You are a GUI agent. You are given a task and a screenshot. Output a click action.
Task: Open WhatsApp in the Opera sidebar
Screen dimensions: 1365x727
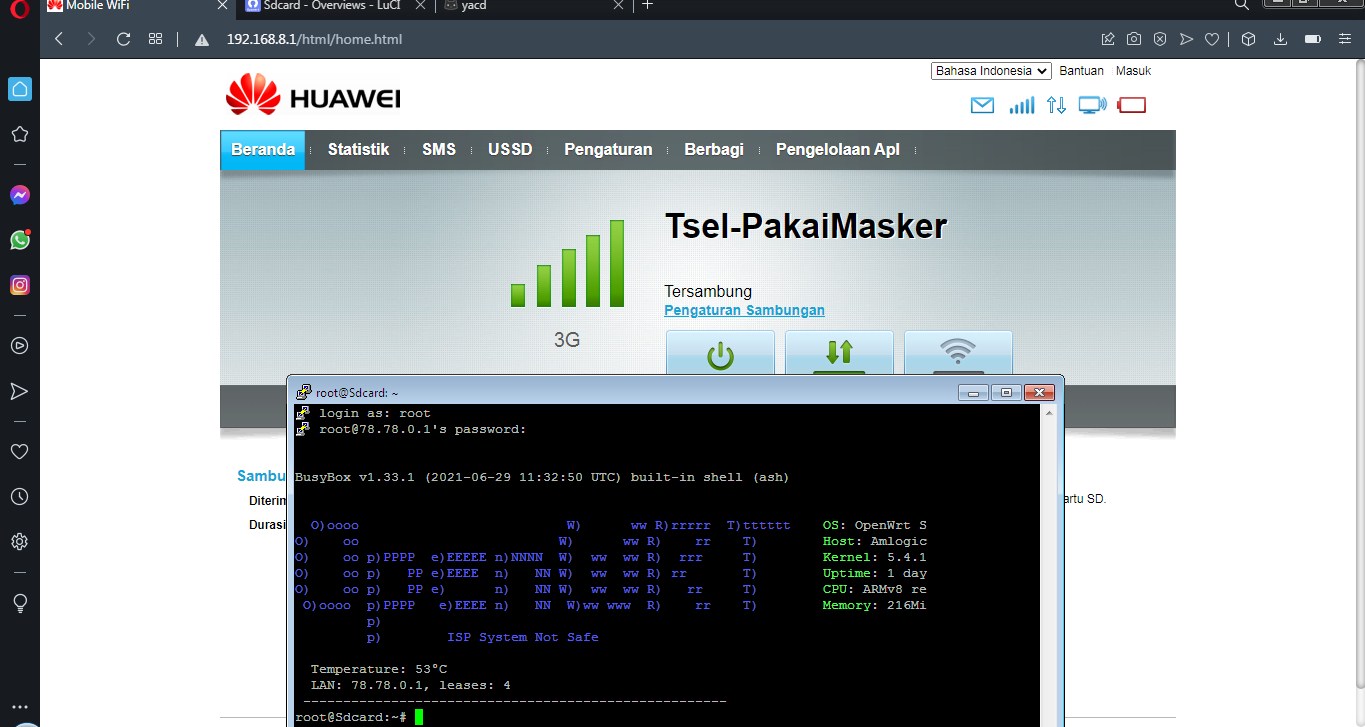point(19,240)
